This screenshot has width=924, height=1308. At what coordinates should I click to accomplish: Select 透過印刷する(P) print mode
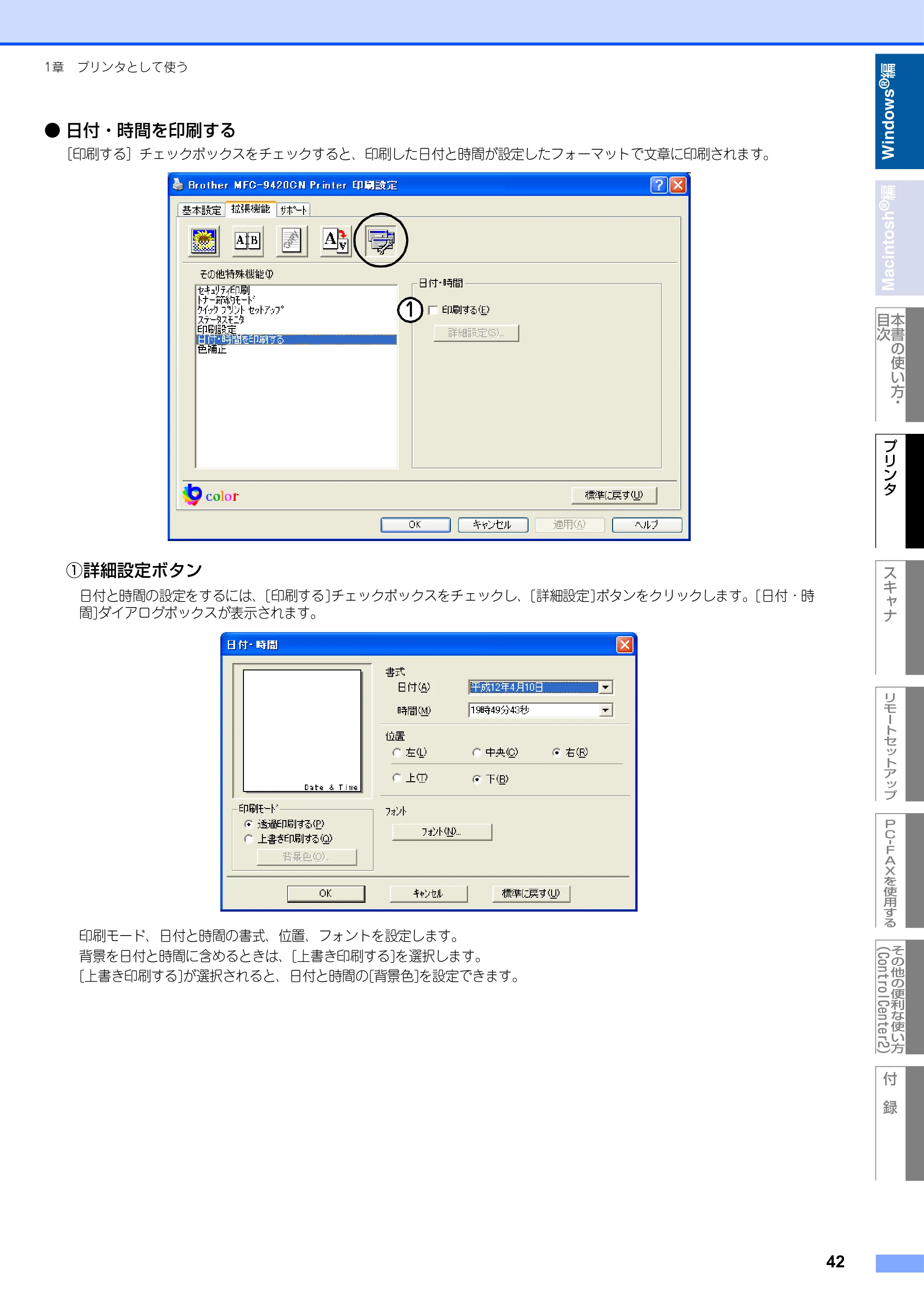point(249,824)
